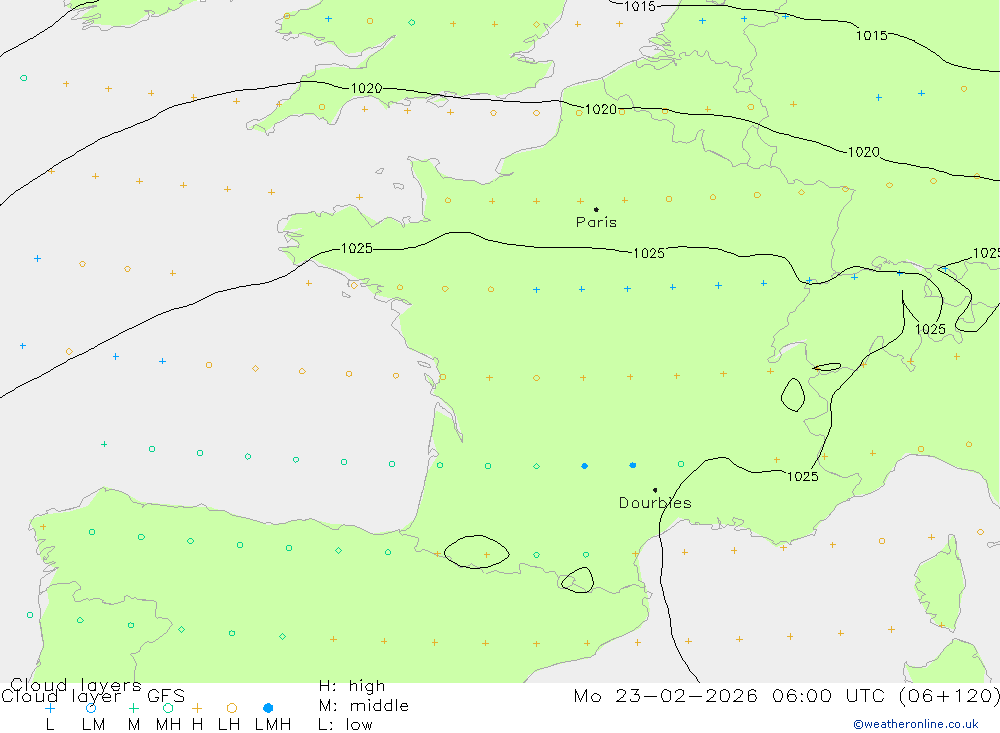1000x733 pixels.
Task: Click the orange plus H legend symbol
Action: [197, 708]
